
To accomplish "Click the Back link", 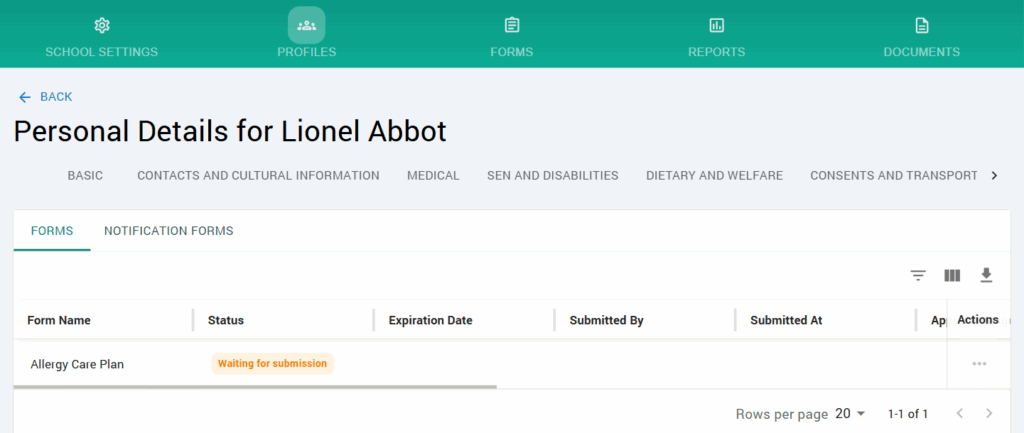I will [46, 97].
